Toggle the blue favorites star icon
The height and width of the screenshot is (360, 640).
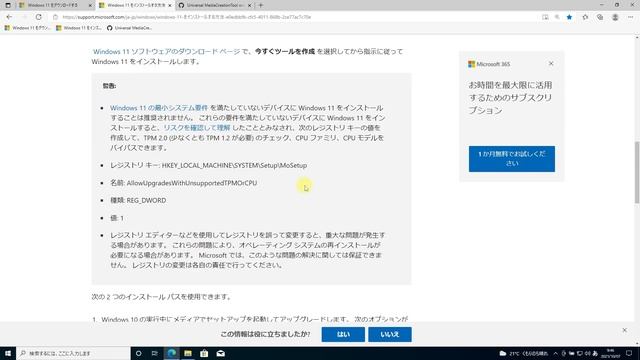[x=569, y=17]
